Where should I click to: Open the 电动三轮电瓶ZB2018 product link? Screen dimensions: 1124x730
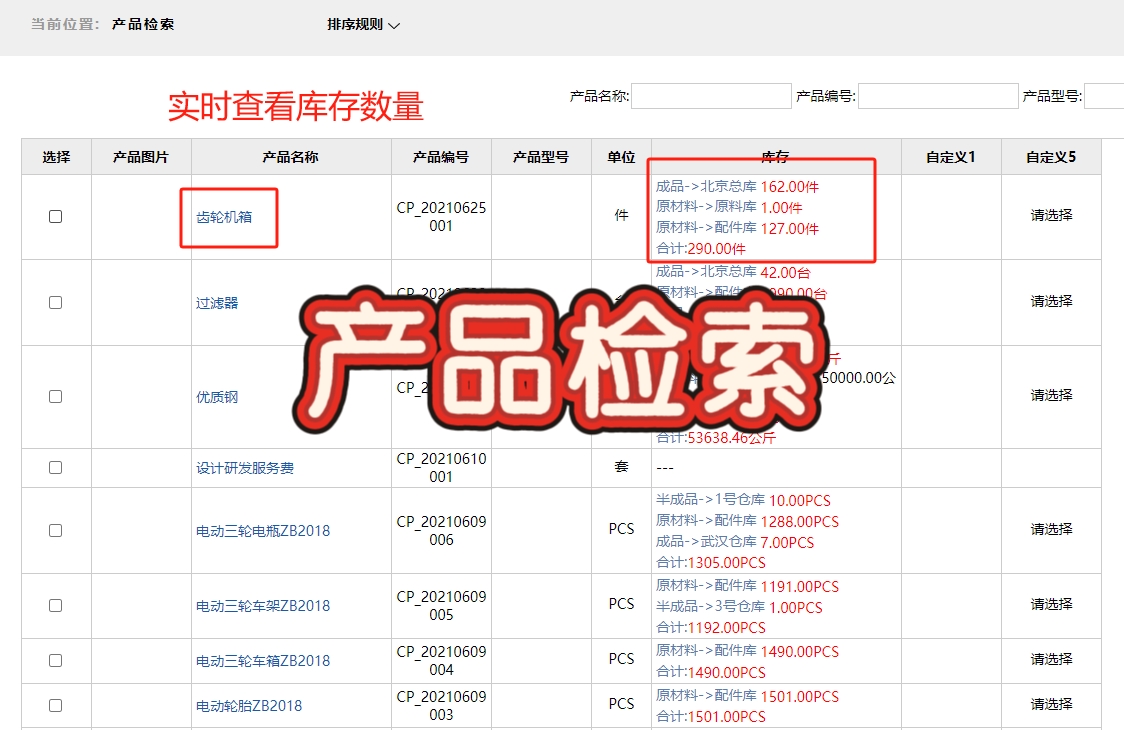click(x=263, y=531)
